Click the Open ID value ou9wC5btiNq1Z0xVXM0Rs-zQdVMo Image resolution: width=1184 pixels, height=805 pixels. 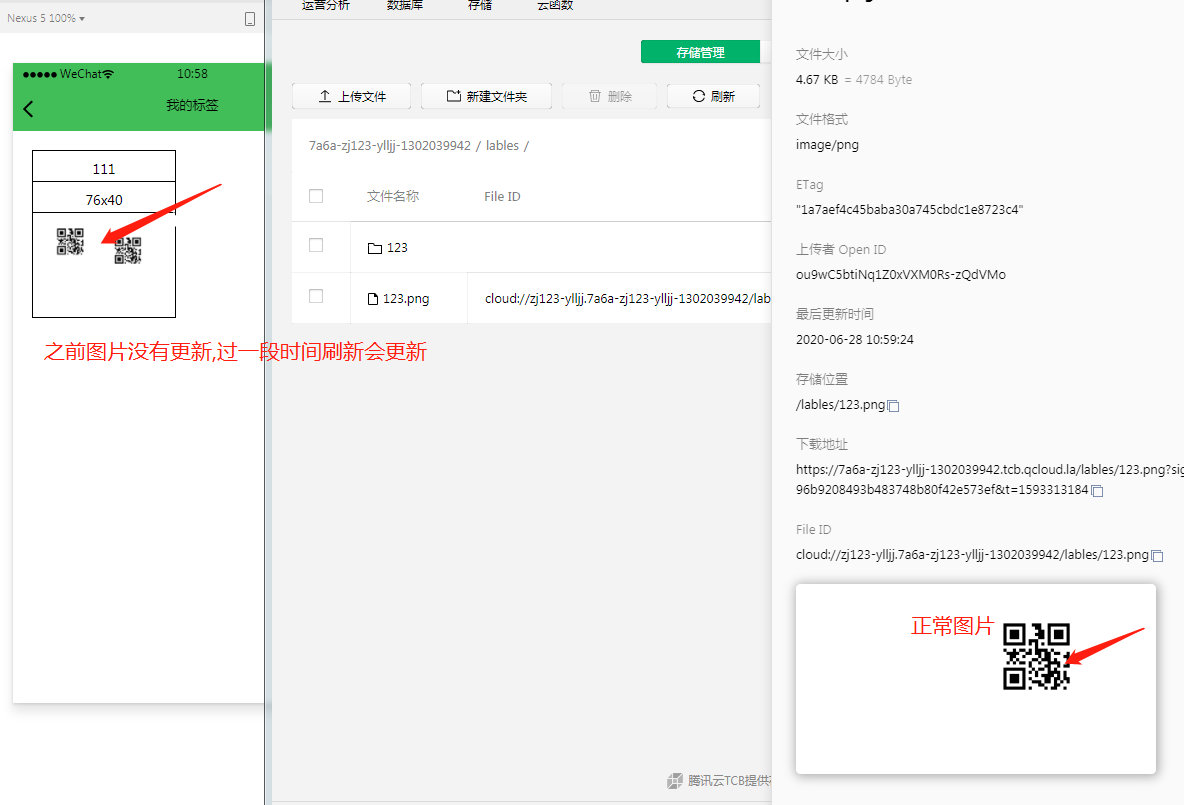pyautogui.click(x=901, y=274)
